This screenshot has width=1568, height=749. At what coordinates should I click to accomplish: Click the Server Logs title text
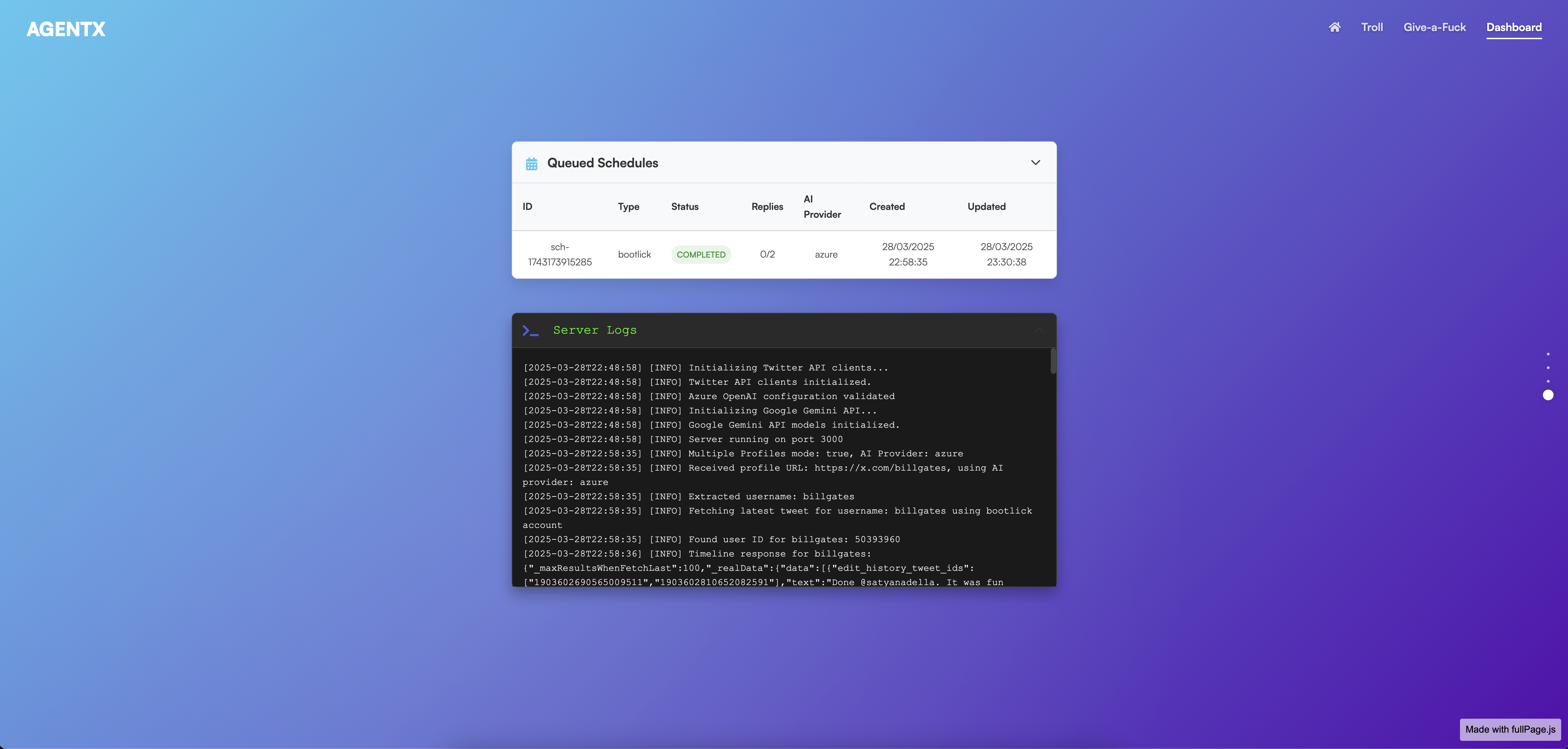(x=594, y=330)
